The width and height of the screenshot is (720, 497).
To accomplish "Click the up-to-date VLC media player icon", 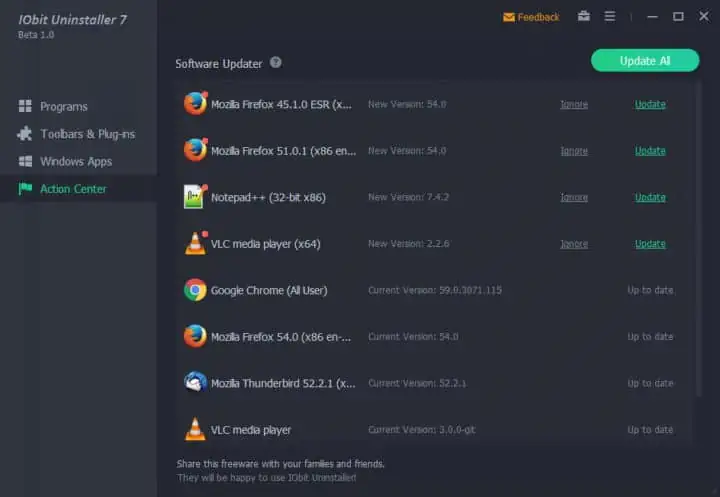I will [x=195, y=429].
